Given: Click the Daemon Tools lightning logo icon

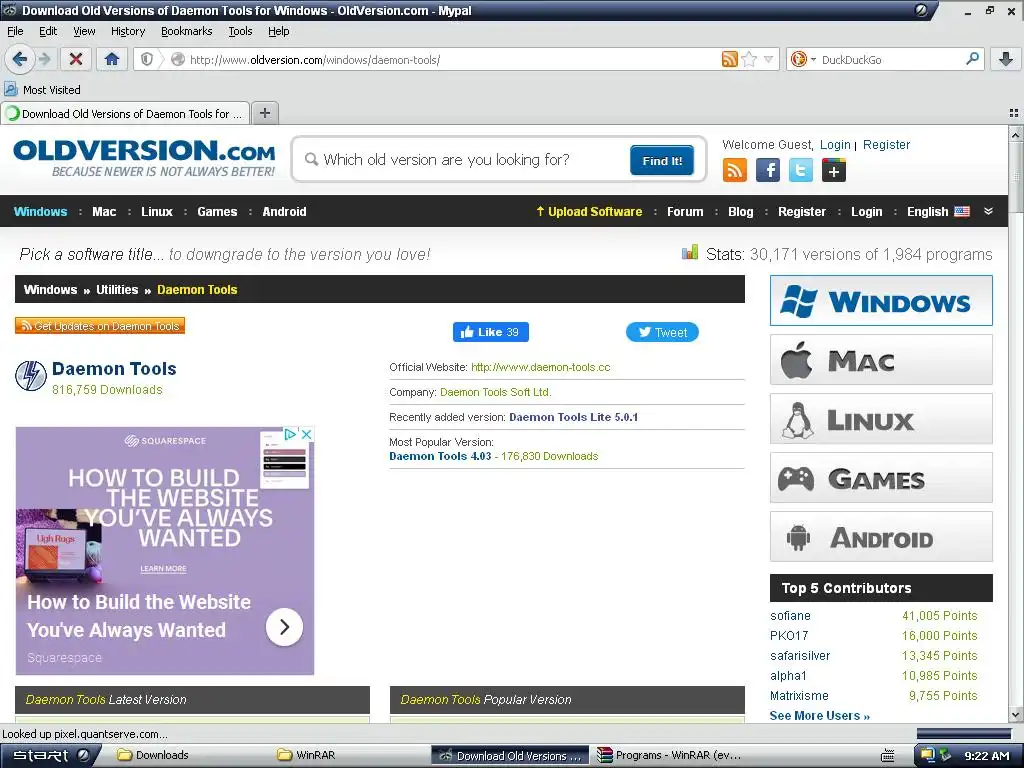Looking at the screenshot, I should pos(31,376).
